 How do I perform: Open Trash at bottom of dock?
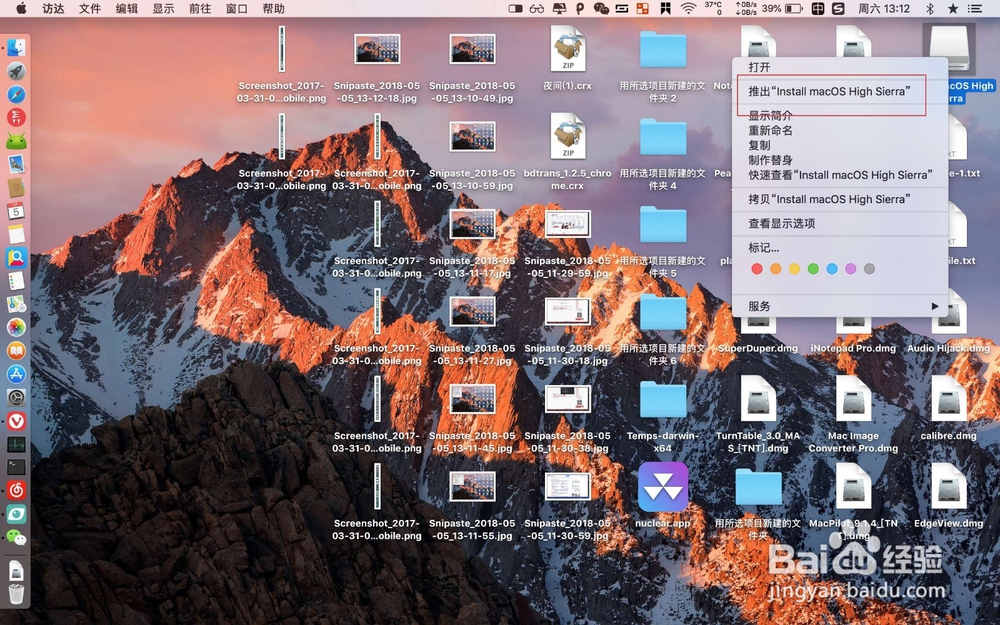(x=17, y=594)
